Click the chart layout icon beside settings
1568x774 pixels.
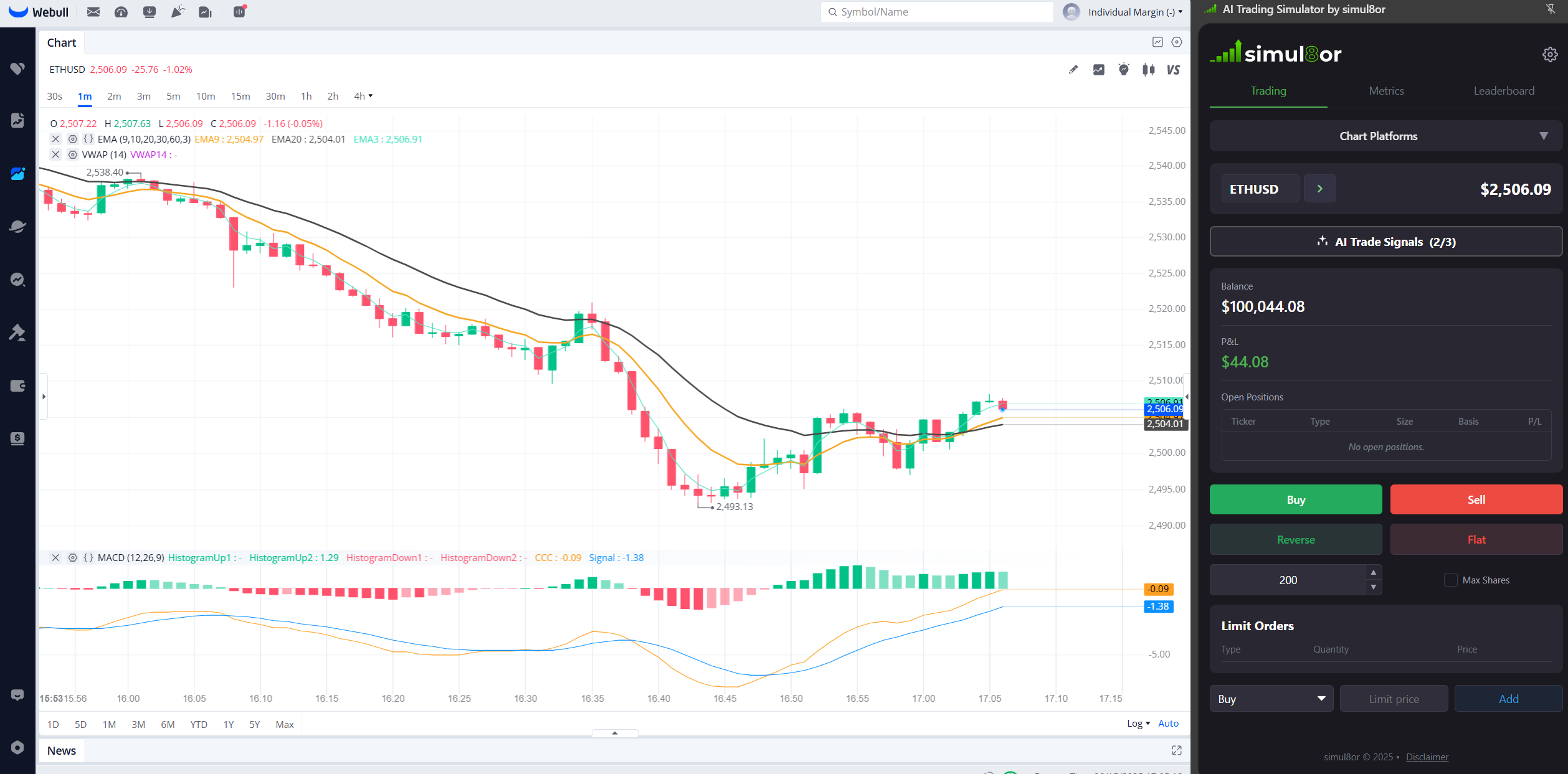pos(1157,42)
